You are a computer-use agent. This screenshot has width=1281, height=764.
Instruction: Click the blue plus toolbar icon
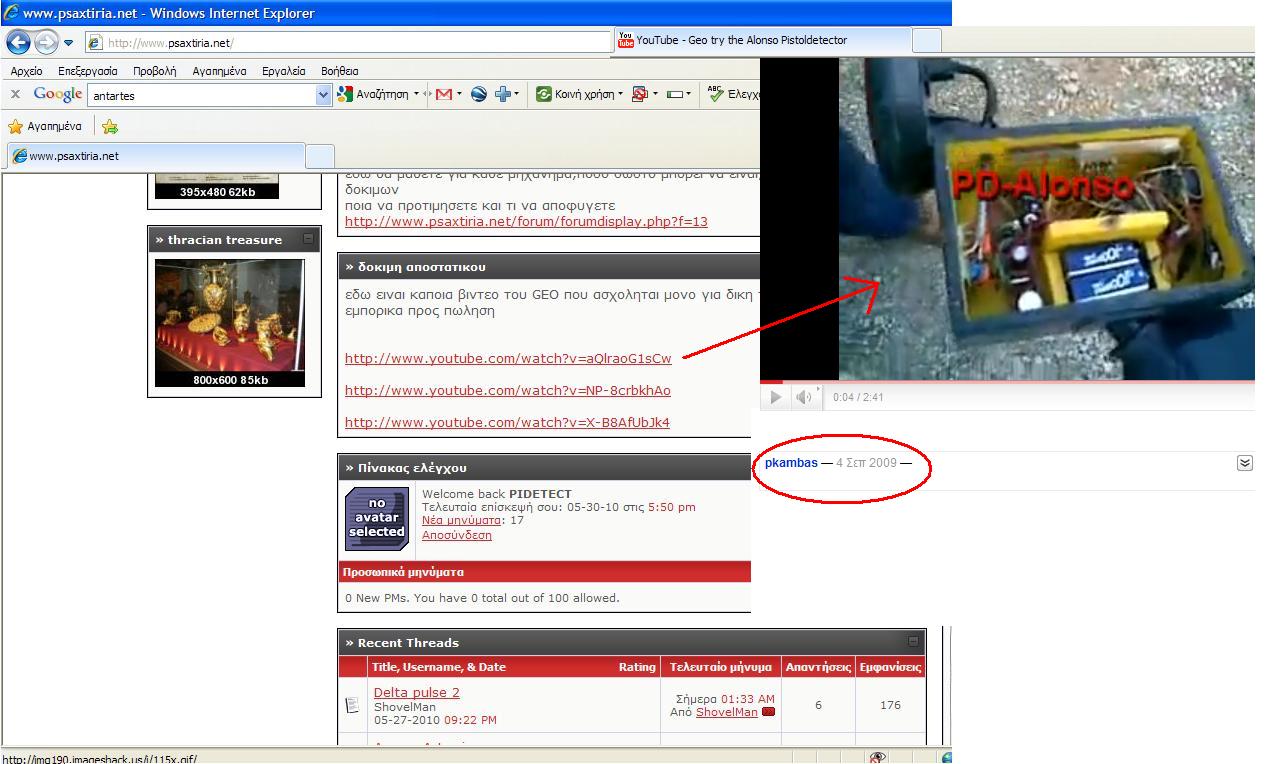coord(502,94)
